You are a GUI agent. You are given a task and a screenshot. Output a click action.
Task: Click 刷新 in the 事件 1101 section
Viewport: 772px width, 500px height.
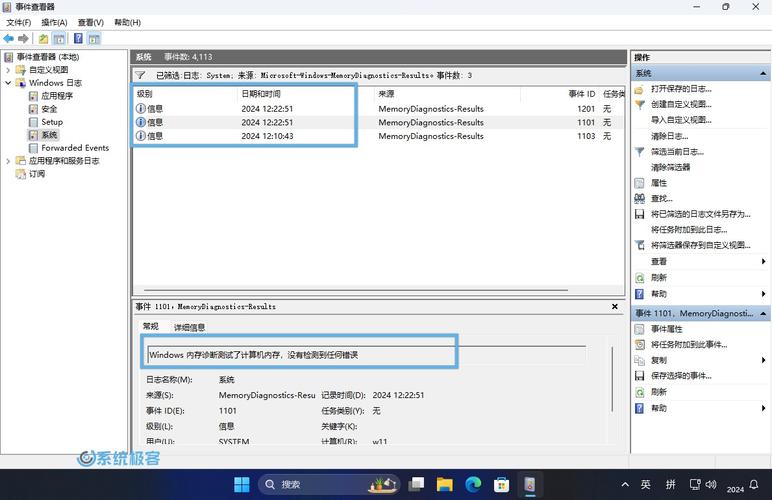(x=659, y=392)
